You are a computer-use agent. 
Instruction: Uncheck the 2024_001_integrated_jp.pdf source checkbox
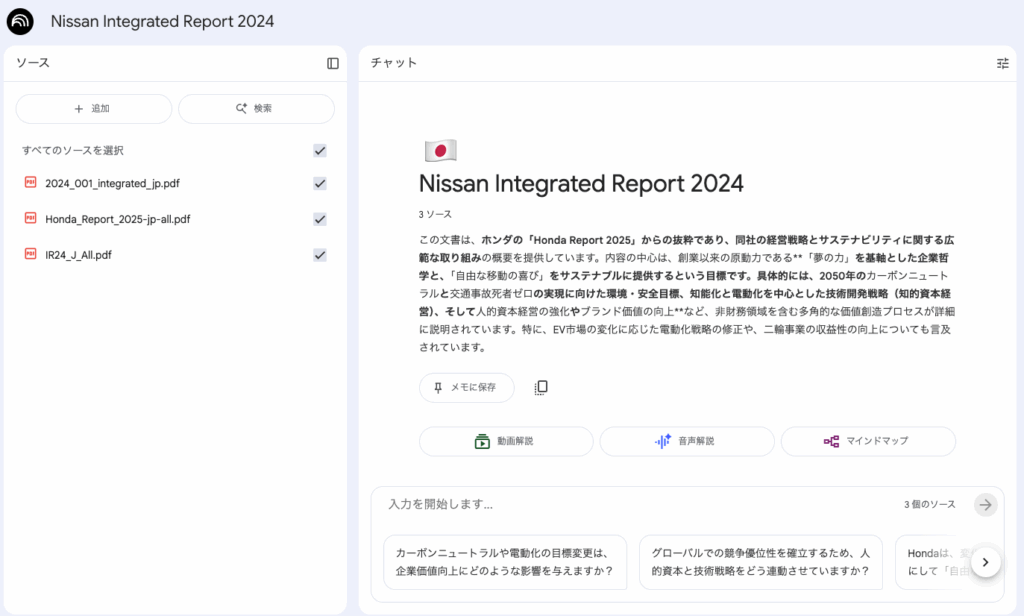(x=320, y=184)
